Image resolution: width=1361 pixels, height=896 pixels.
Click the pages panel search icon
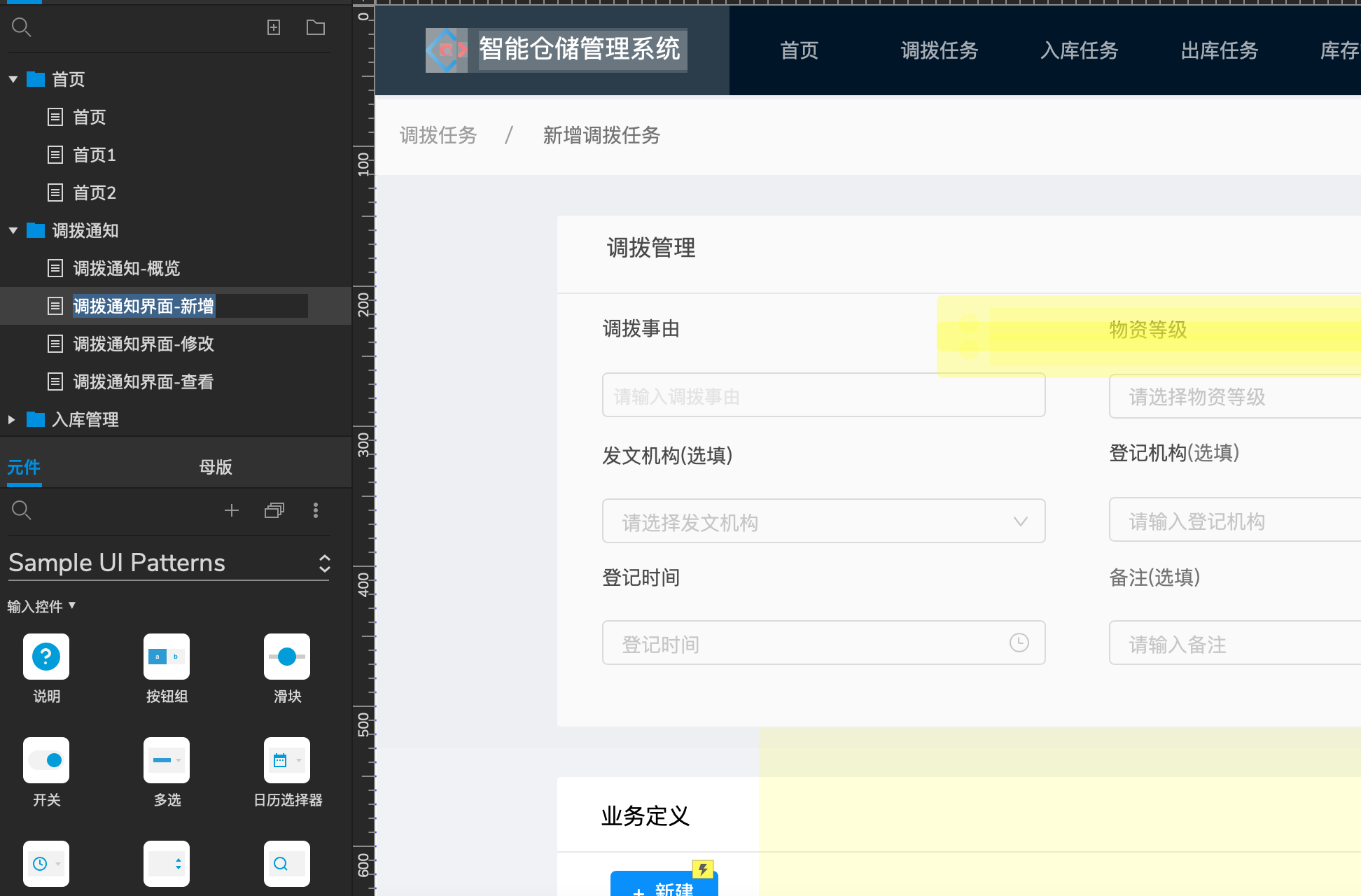pos(22,27)
